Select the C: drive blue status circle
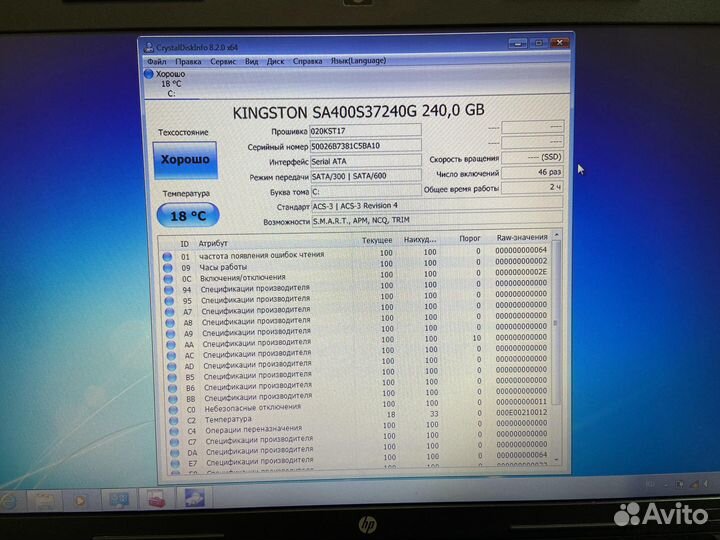This screenshot has width=720, height=540. click(x=148, y=73)
